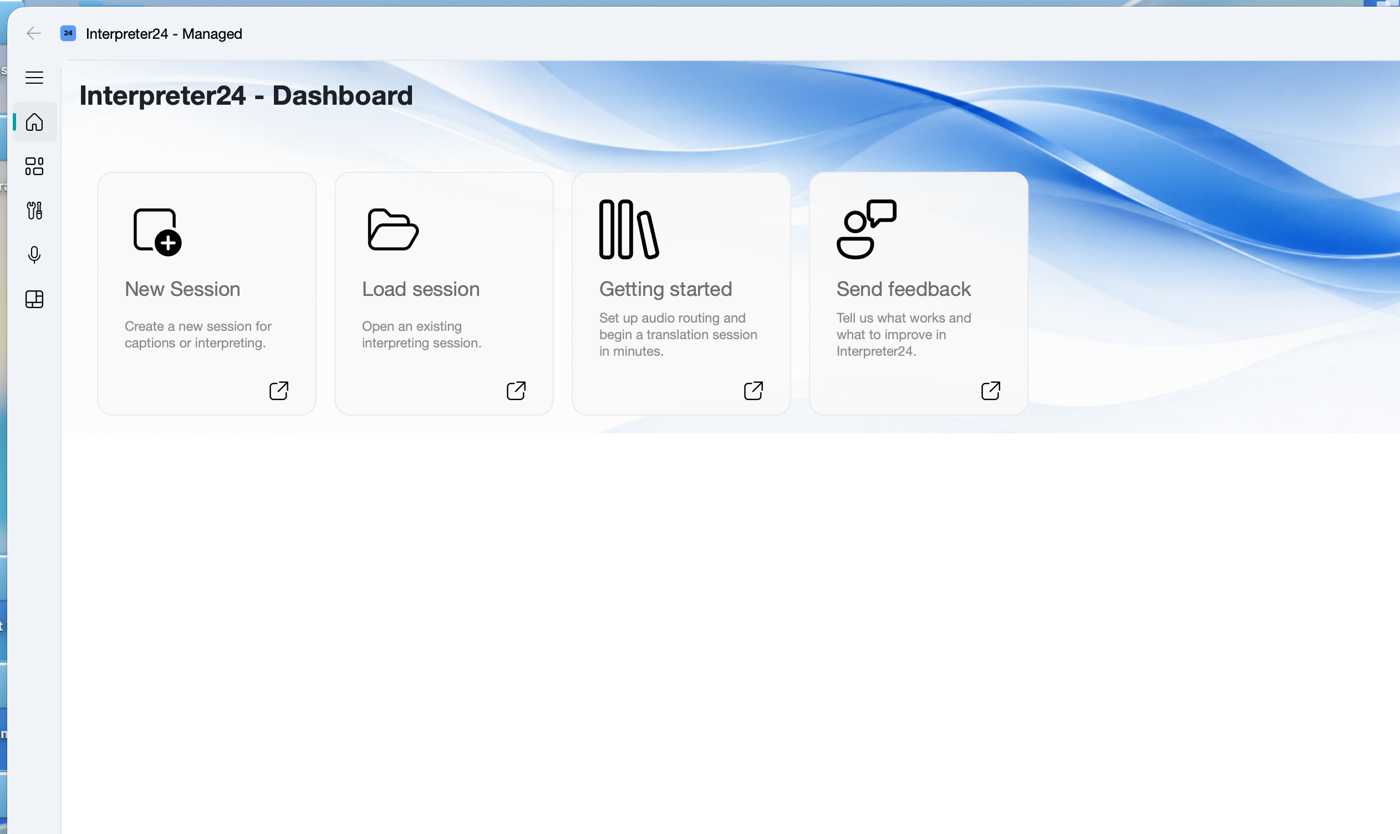Click 'Create a new session for captions' description

198,334
